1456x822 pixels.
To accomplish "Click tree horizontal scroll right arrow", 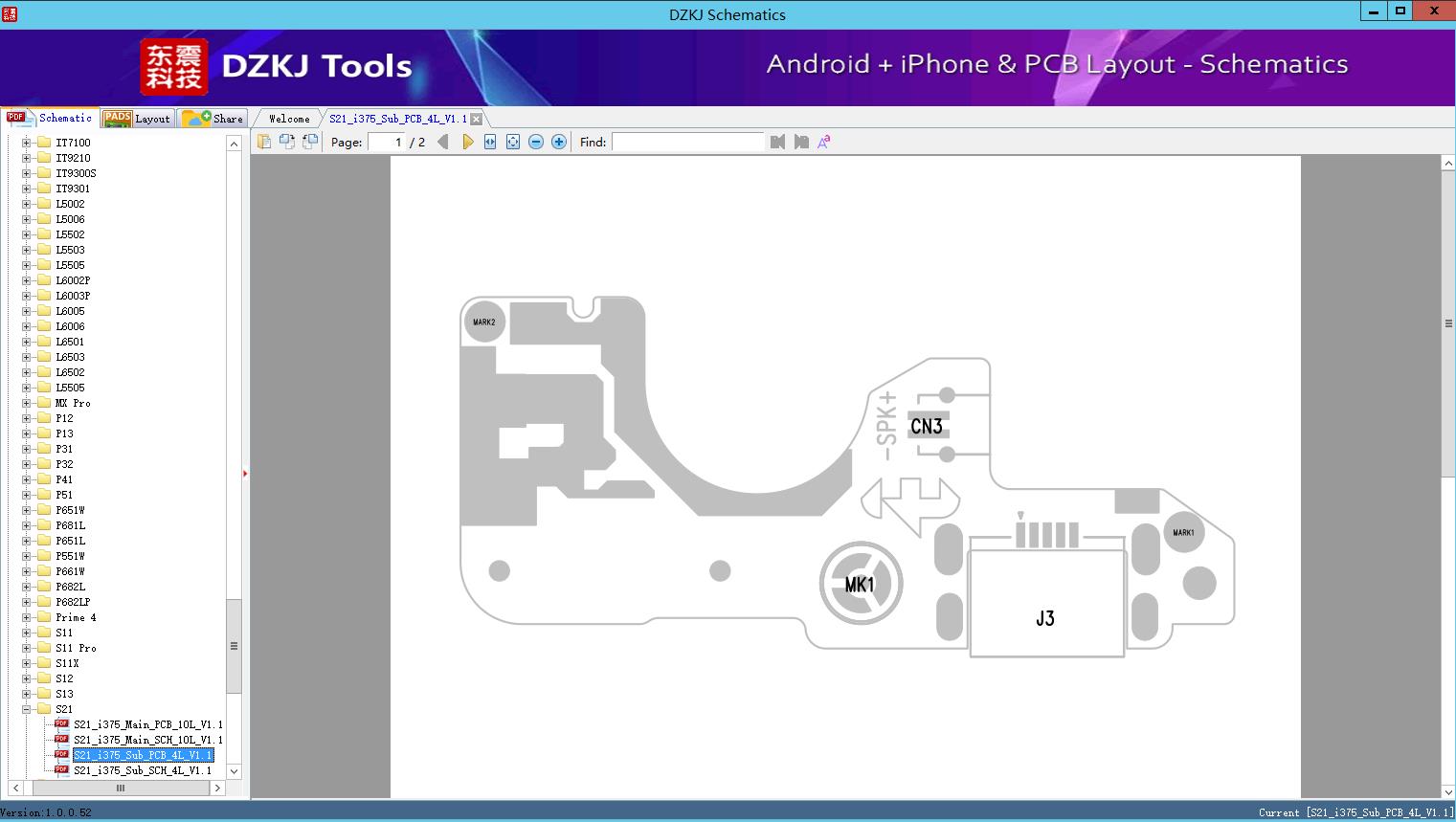I will tap(217, 789).
